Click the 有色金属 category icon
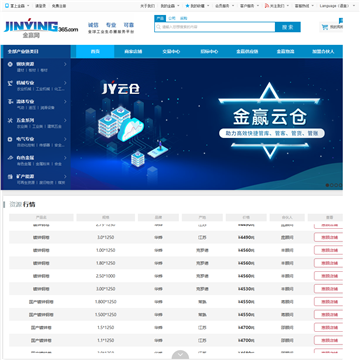This screenshot has width=360, height=360. 10,158
